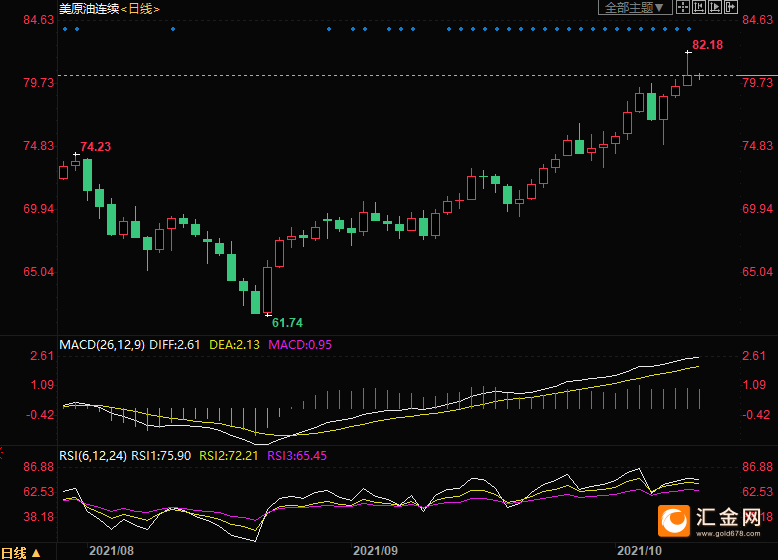Click the MACD:0.95 magenta legend value
This screenshot has width=778, height=560.
(300, 344)
